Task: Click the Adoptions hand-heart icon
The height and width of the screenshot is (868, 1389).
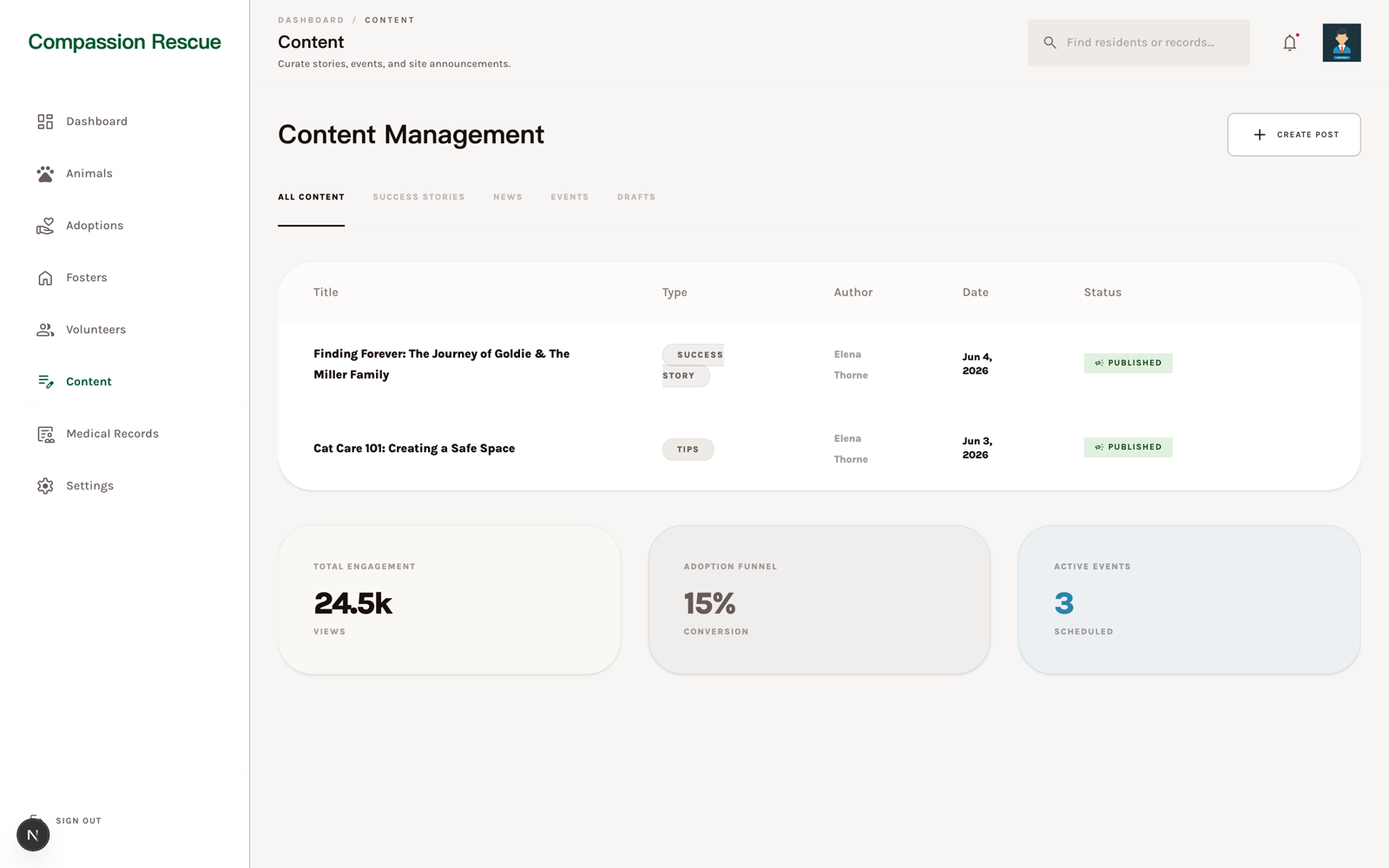Action: 45,226
